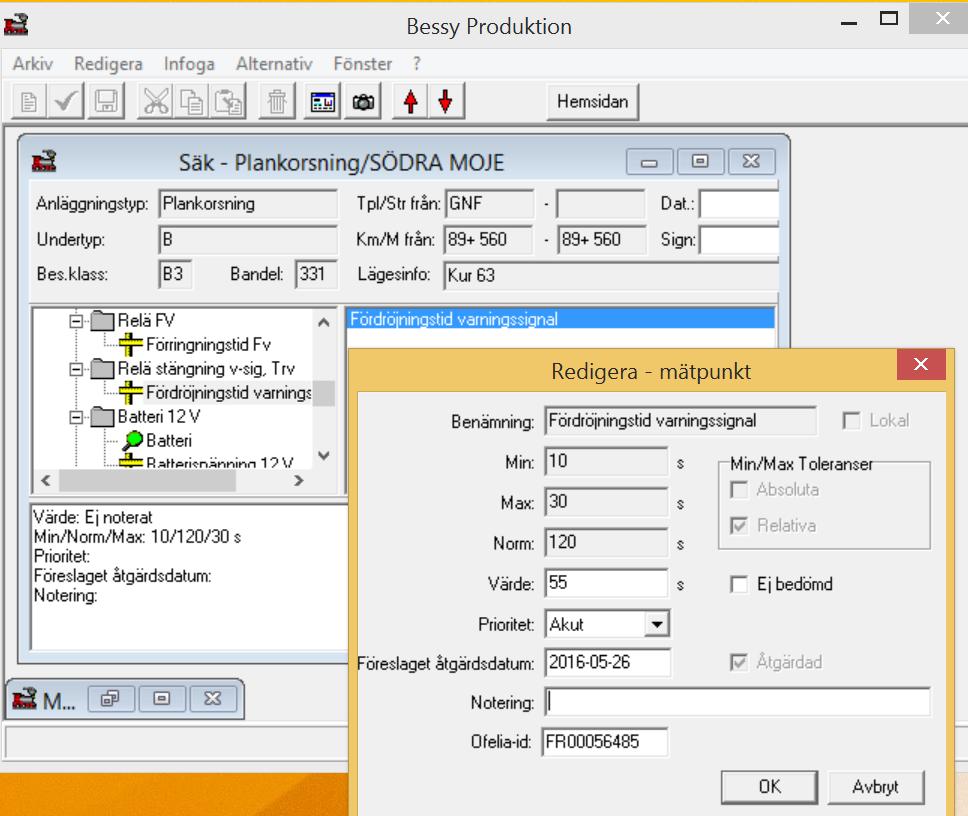The image size is (968, 816).
Task: Click the Save floppy disk icon
Action: coord(106,102)
